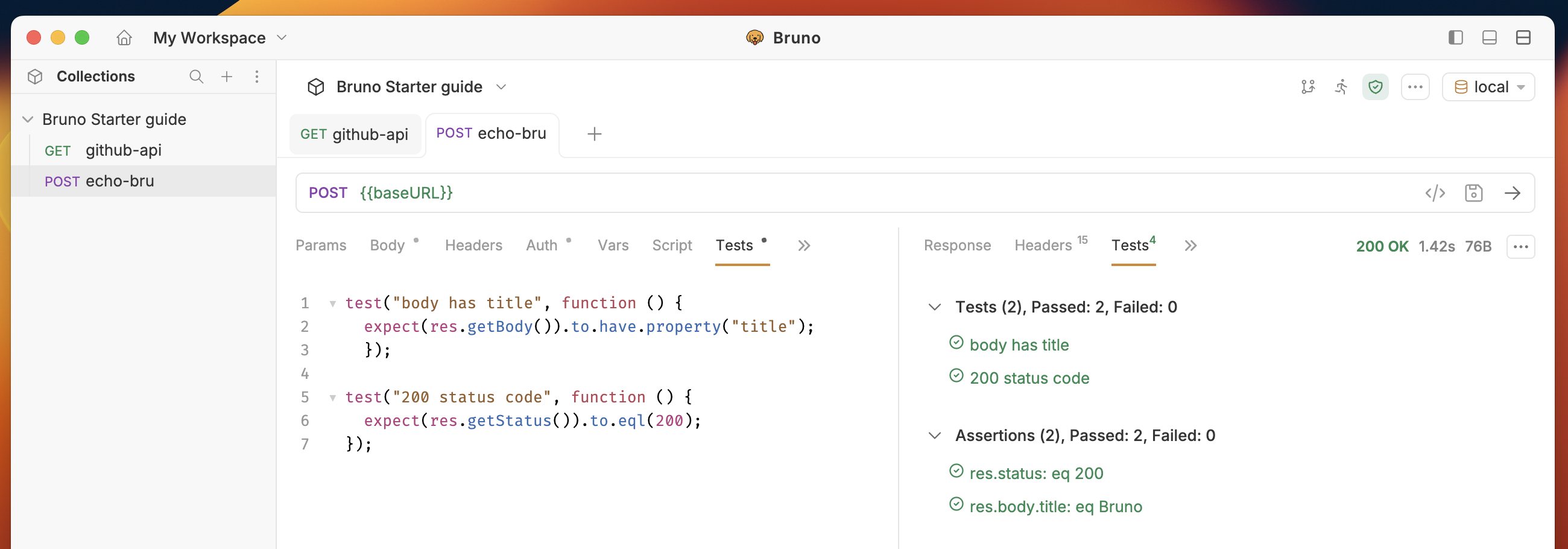Switch to the GET github-api request tab
The width and height of the screenshot is (1568, 549).
tap(354, 134)
